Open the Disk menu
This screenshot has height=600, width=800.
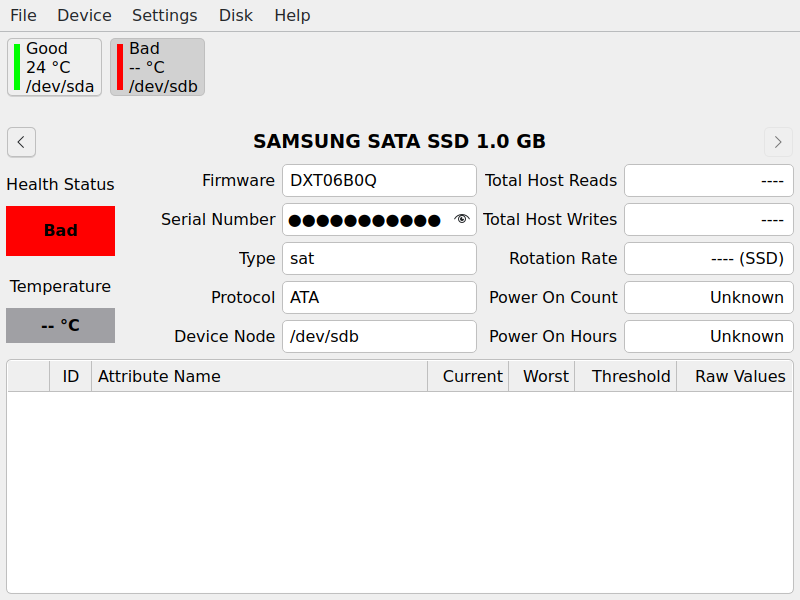(236, 16)
